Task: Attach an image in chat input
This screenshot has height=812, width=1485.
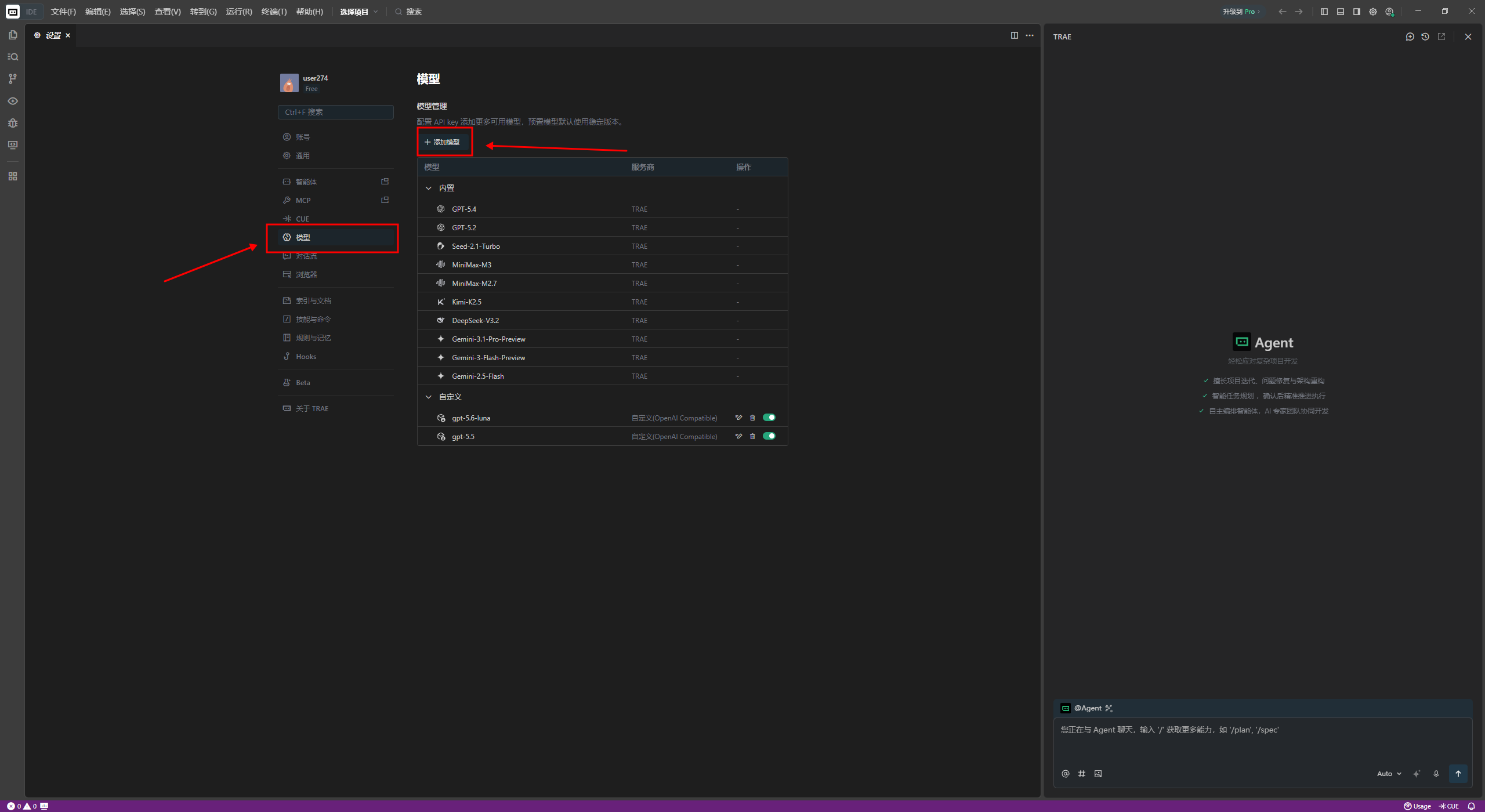Action: point(1098,774)
